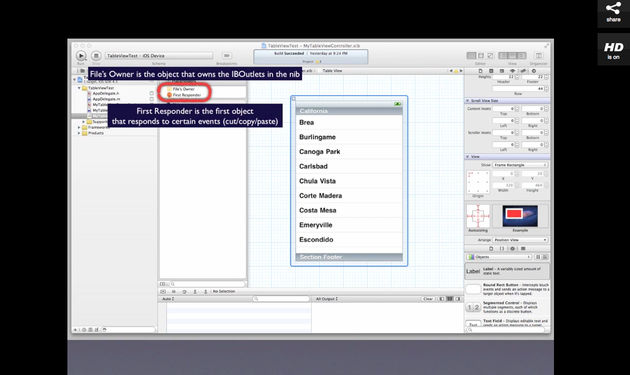Show the Media library
Viewport: 630px width, 375px height.
click(x=523, y=248)
